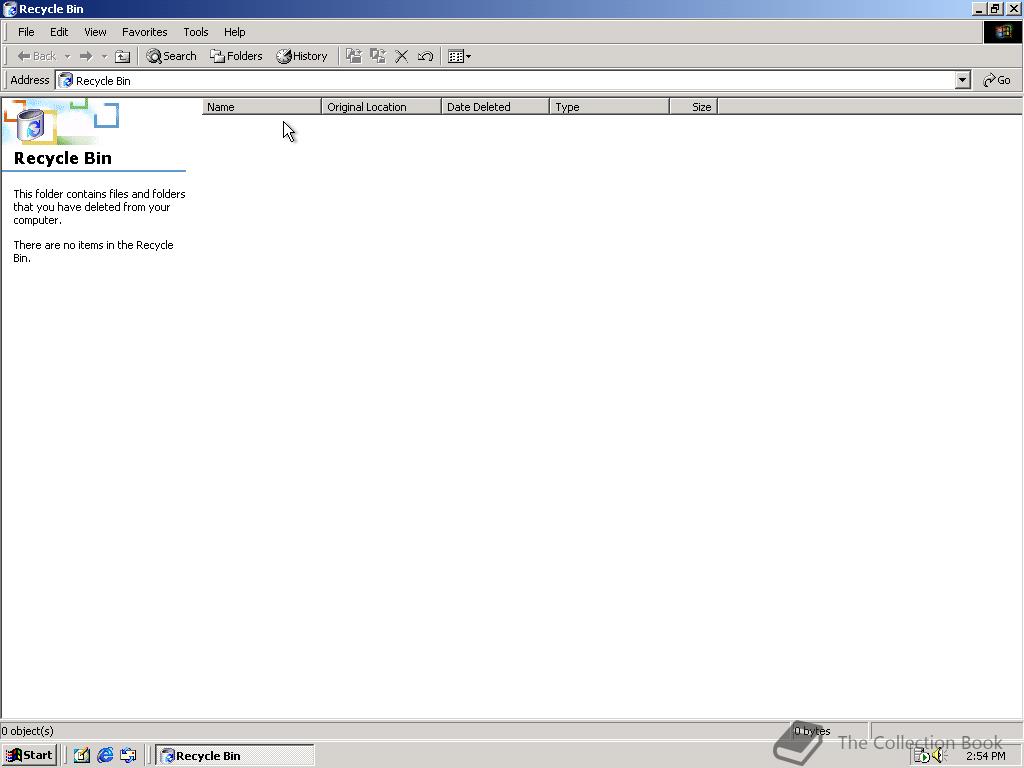Click the Recycle Bin heading in left panel
The width and height of the screenshot is (1024, 768).
[x=63, y=158]
